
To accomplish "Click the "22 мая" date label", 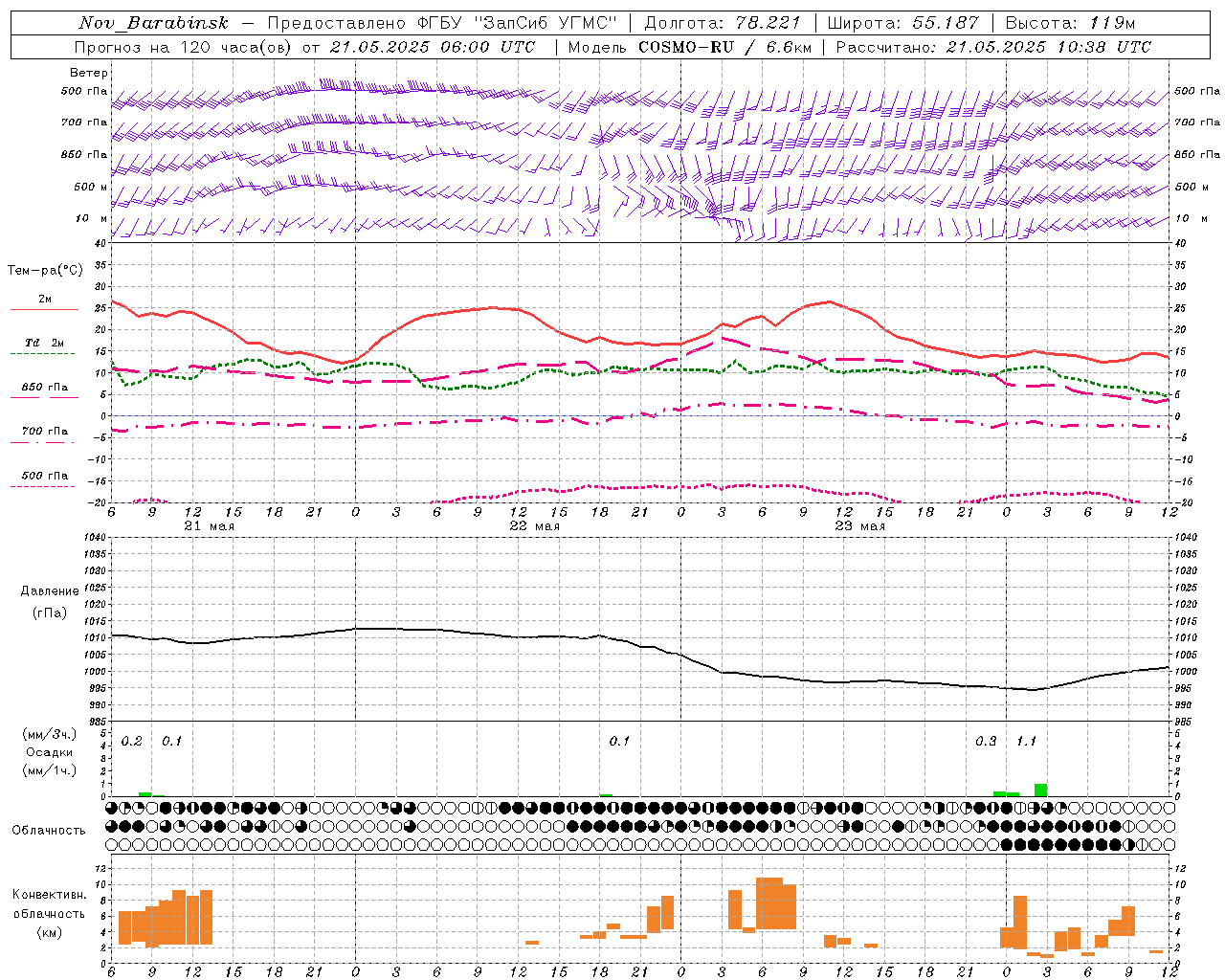I will tap(534, 526).
